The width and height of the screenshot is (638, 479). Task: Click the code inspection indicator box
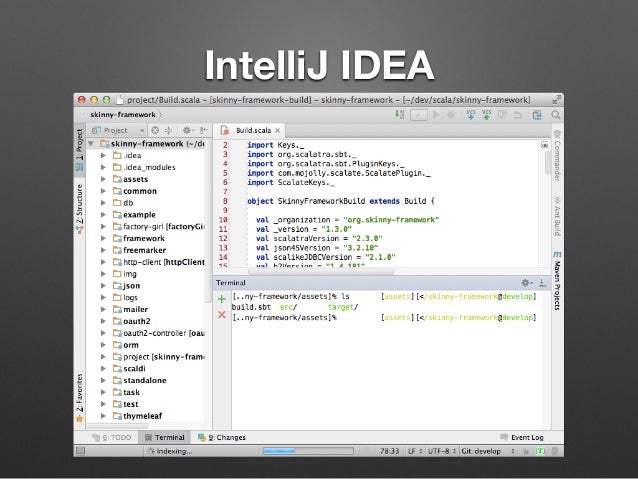(x=545, y=145)
